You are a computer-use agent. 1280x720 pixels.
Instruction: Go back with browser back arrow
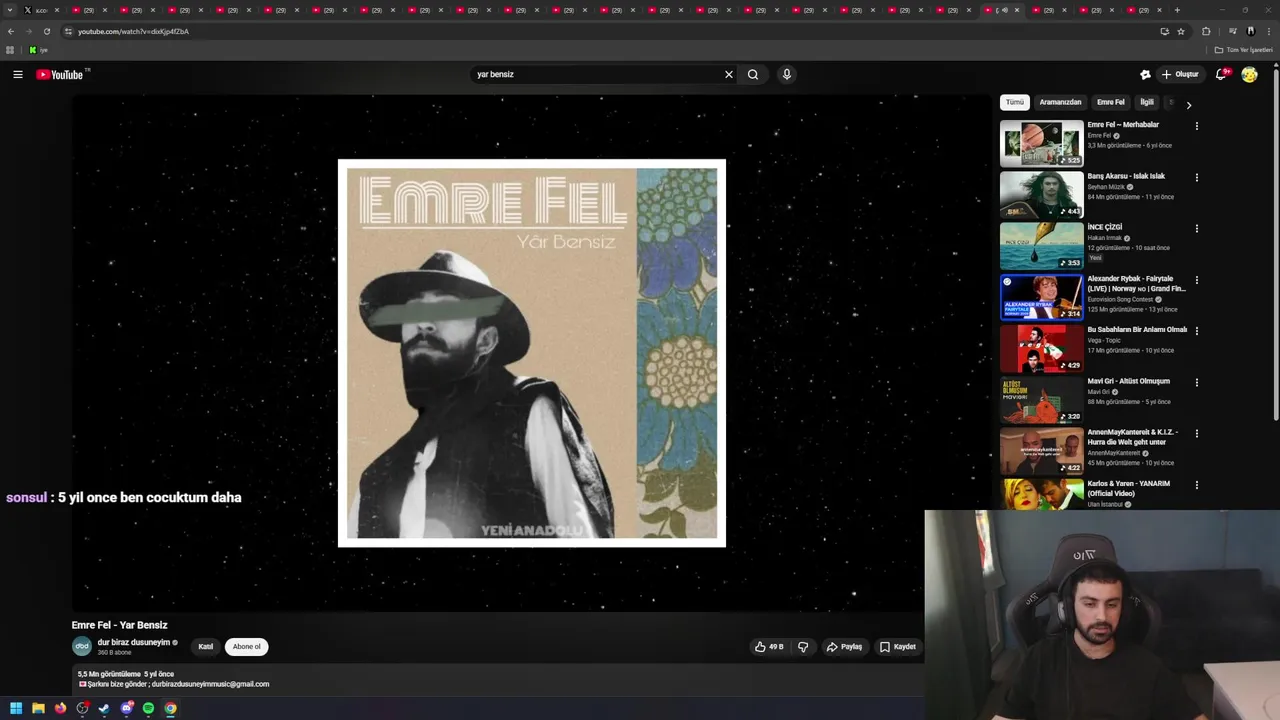[10, 31]
